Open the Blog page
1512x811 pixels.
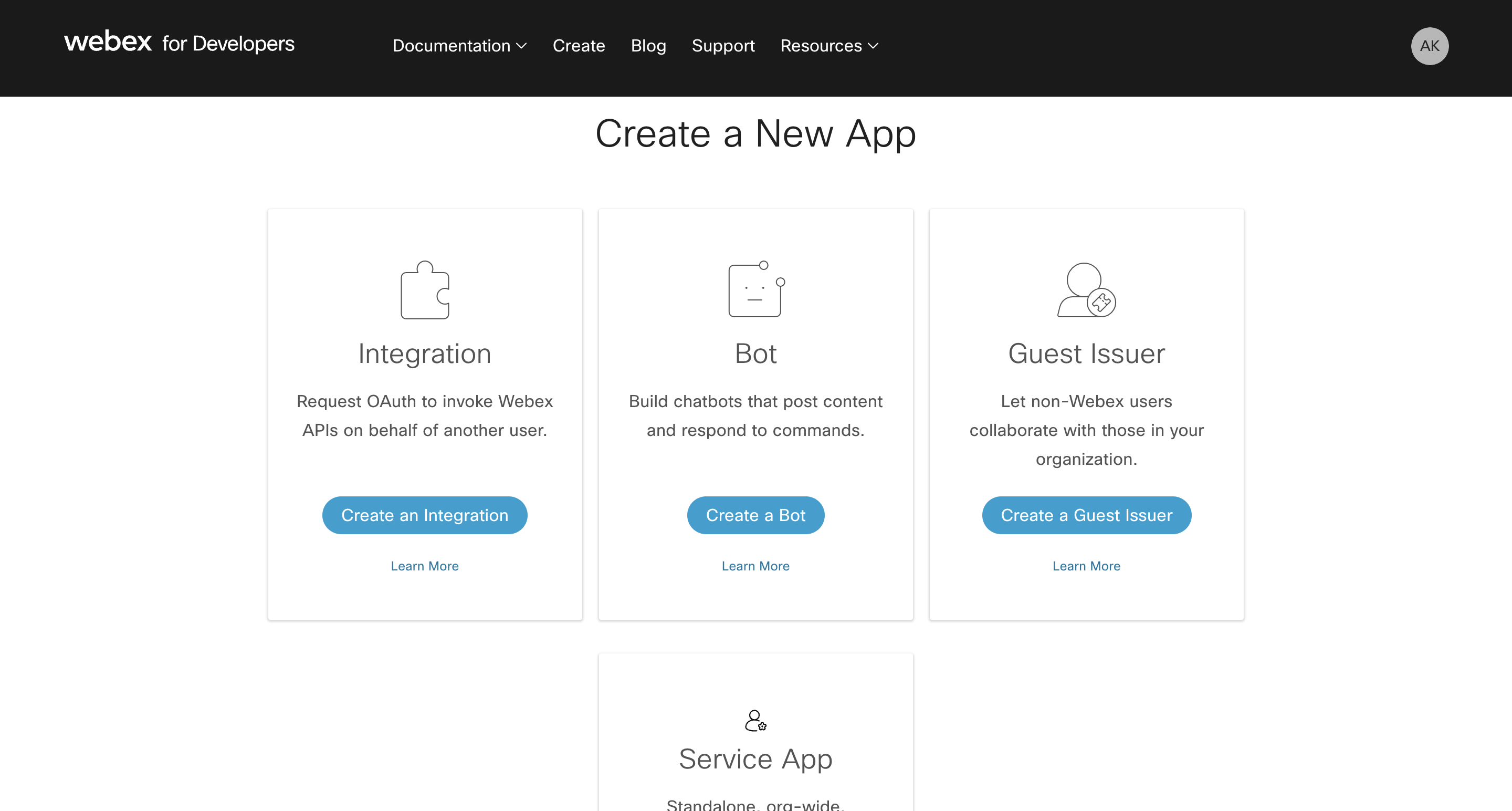point(648,45)
